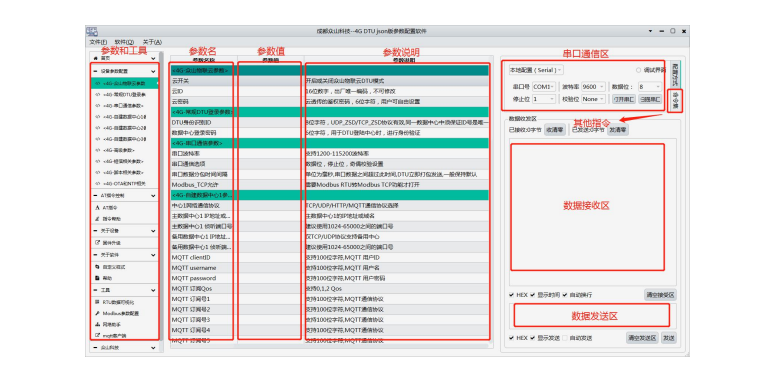Click inside the data receive display area
The image size is (782, 376).
[592, 212]
